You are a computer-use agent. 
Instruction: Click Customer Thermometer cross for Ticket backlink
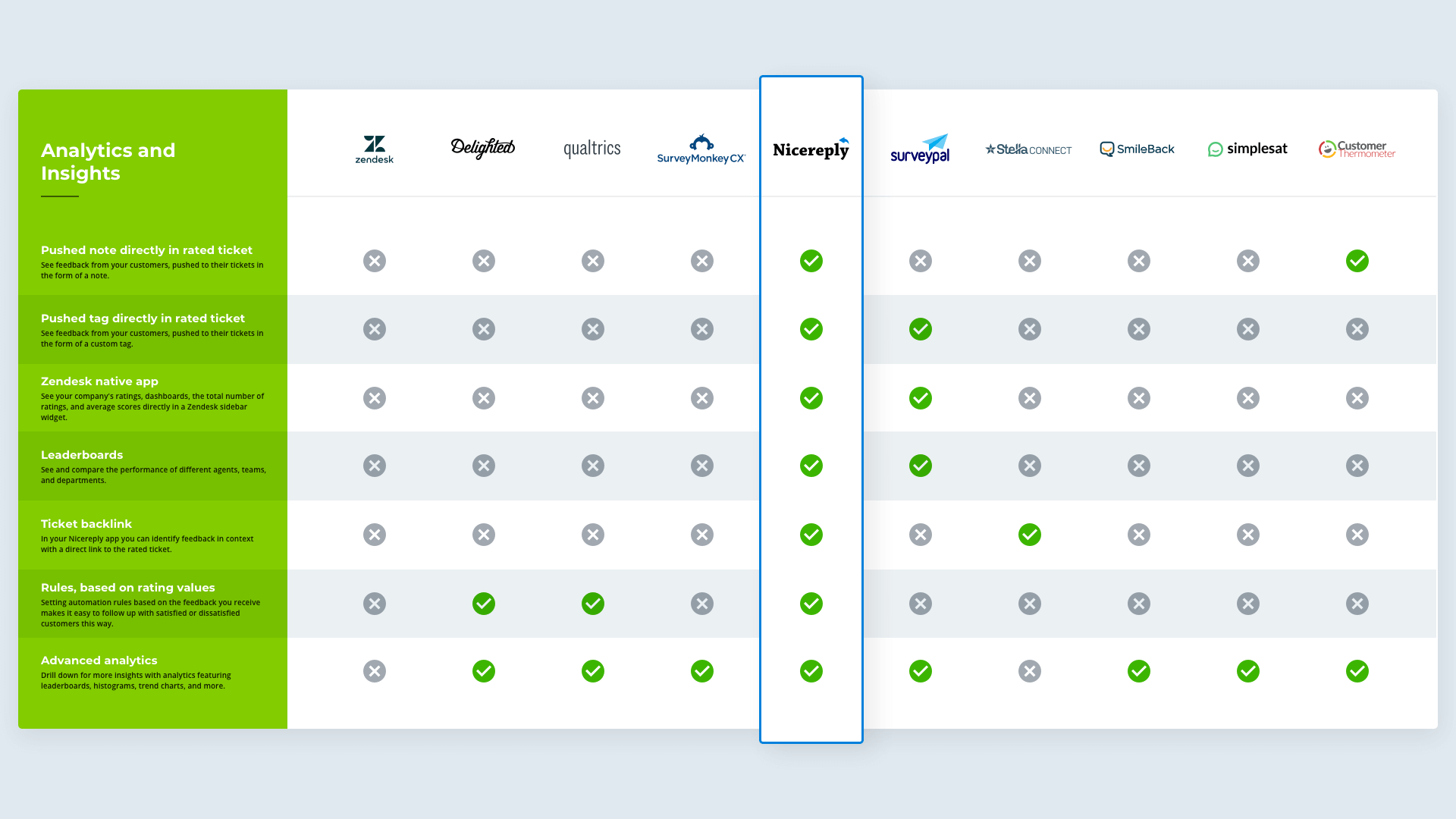pos(1357,535)
